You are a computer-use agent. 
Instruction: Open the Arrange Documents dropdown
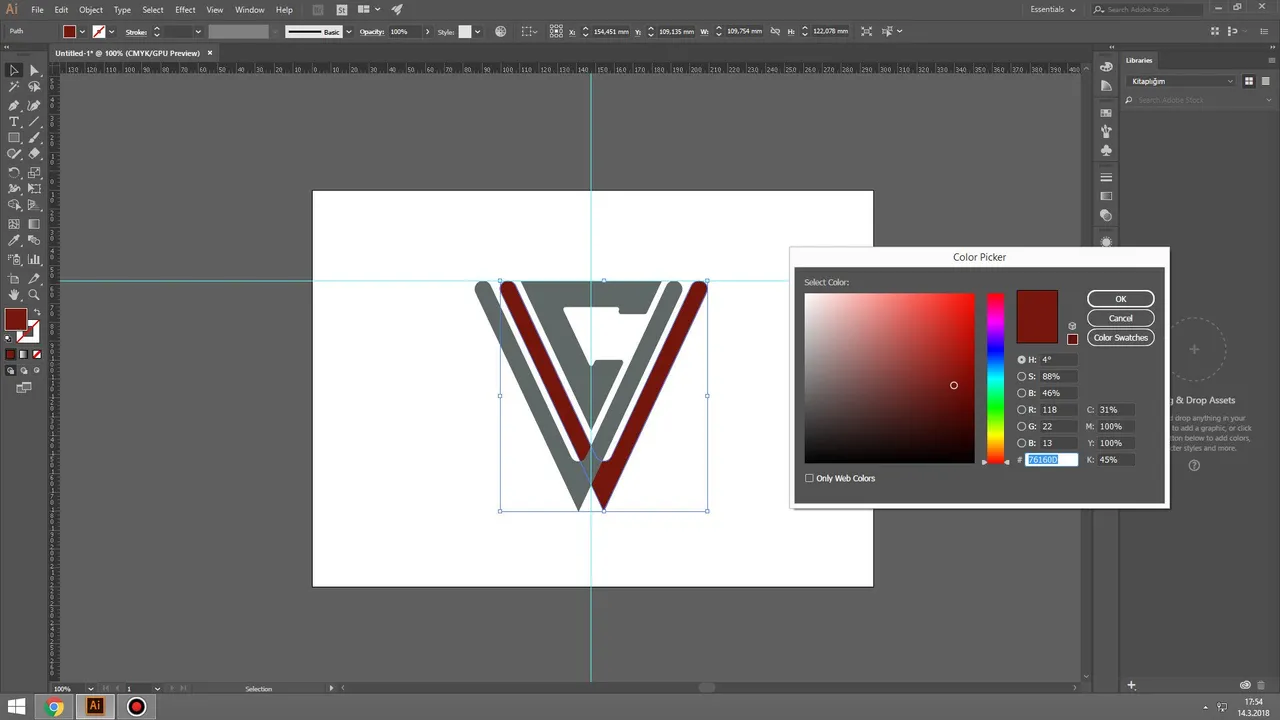(x=367, y=10)
